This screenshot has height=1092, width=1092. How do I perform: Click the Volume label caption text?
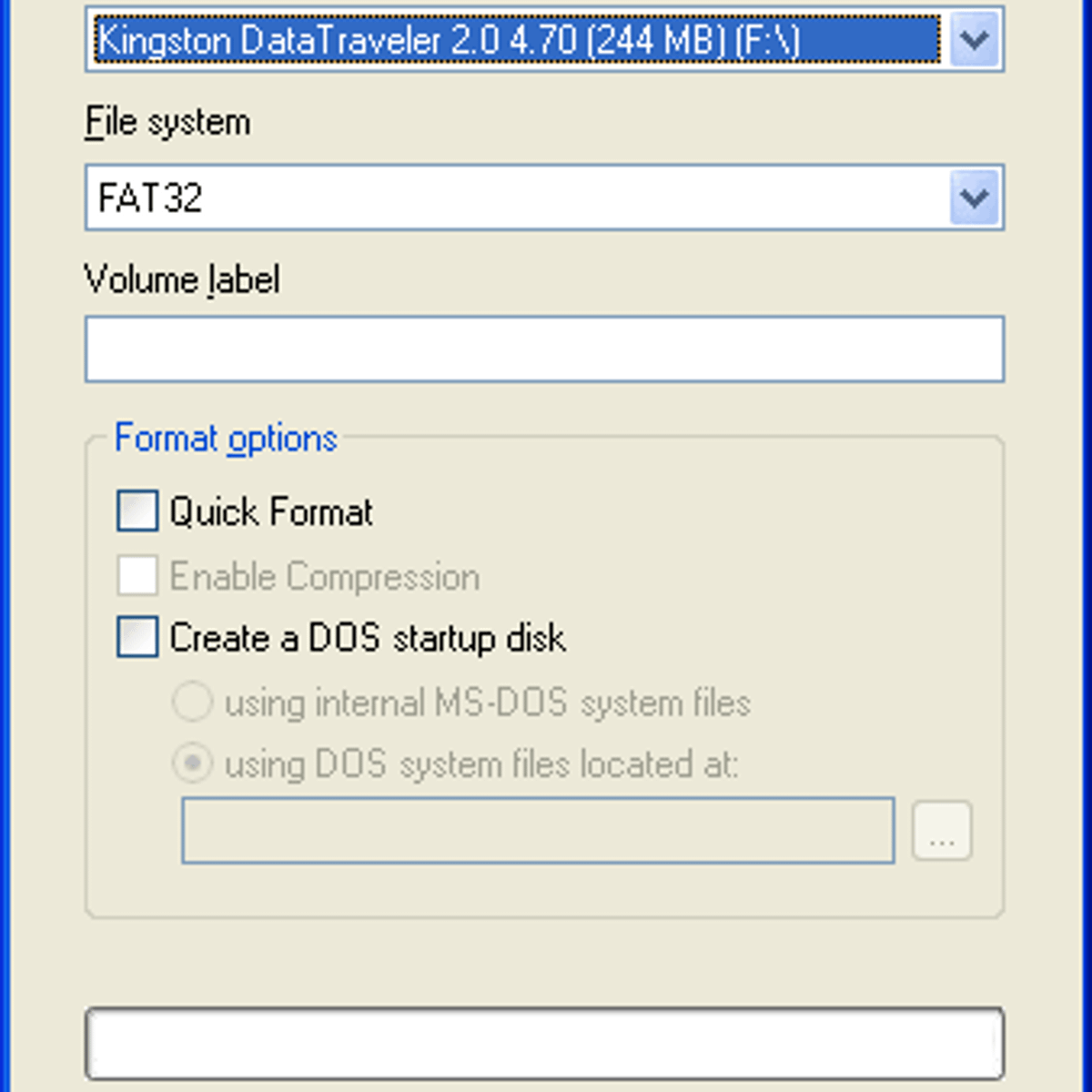tap(182, 279)
